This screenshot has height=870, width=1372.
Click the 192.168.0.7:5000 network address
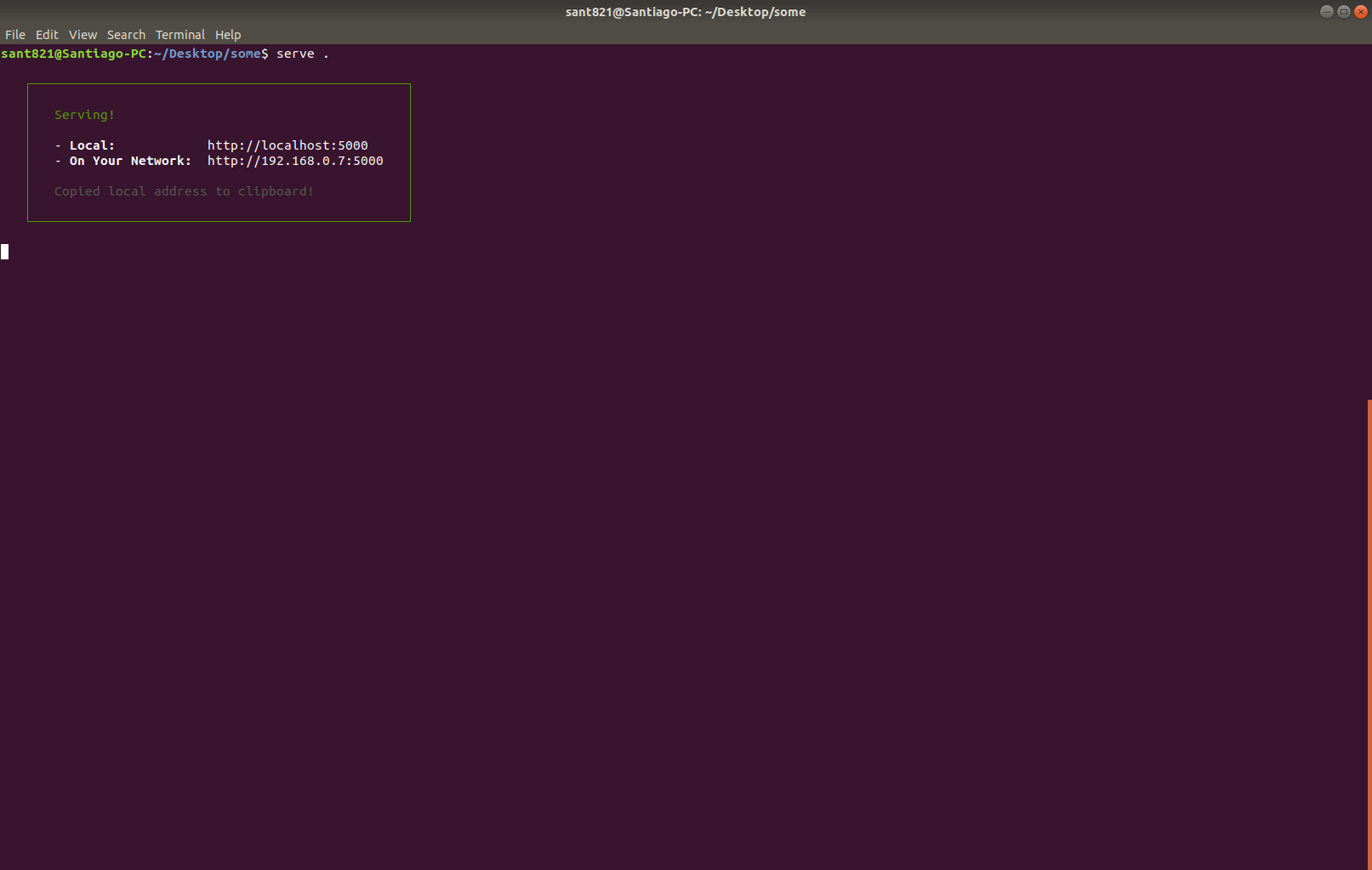[295, 160]
